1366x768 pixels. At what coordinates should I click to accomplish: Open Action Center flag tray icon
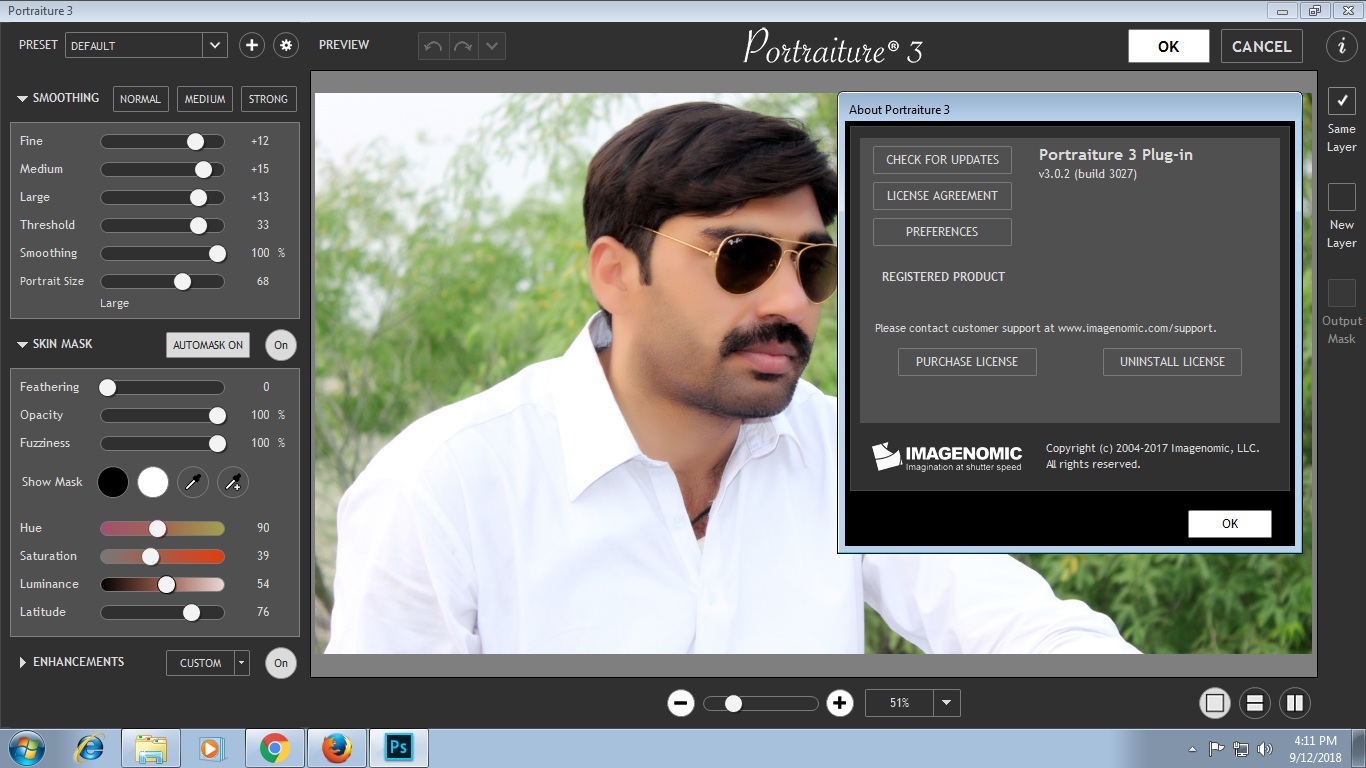coord(1217,748)
